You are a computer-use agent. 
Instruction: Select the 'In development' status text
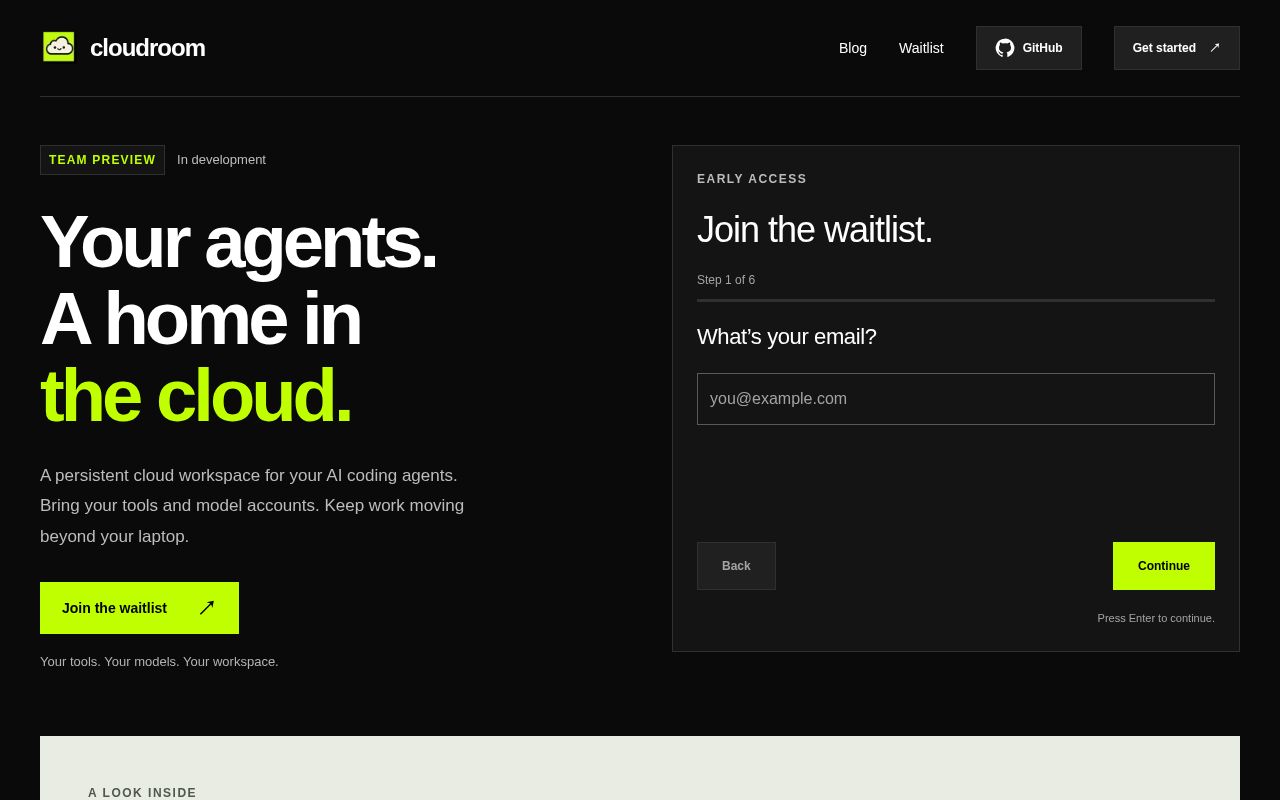(221, 160)
